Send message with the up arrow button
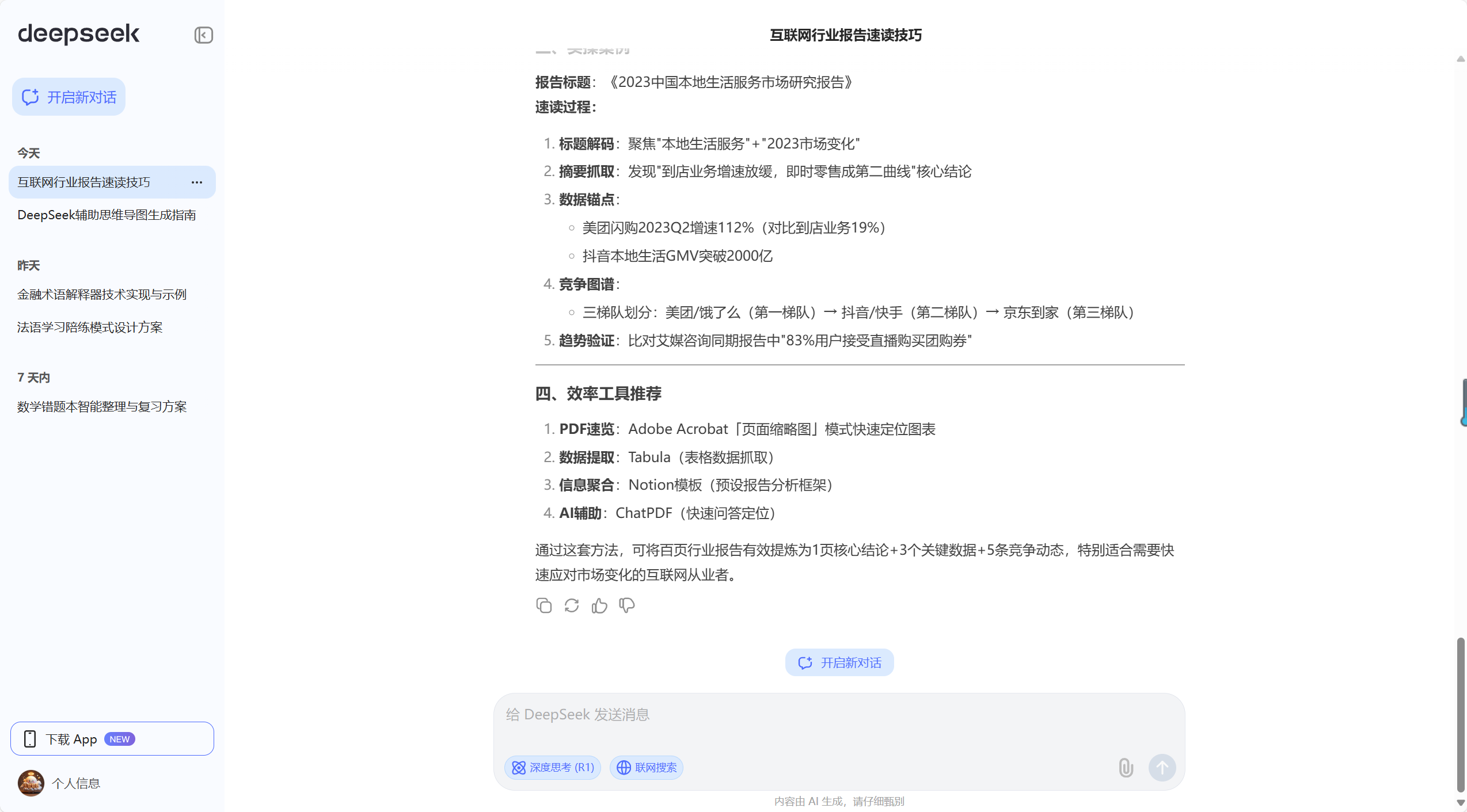 (x=1162, y=768)
